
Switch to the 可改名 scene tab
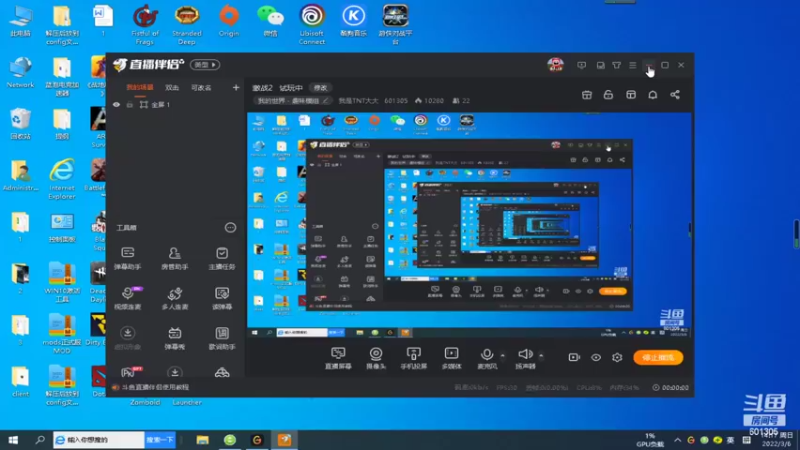[201, 88]
